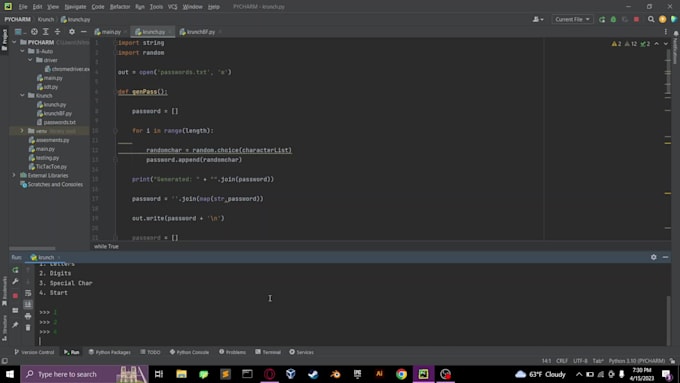The width and height of the screenshot is (680, 383).
Task: Click the restore layout icon in Run panel
Action: tap(15, 311)
